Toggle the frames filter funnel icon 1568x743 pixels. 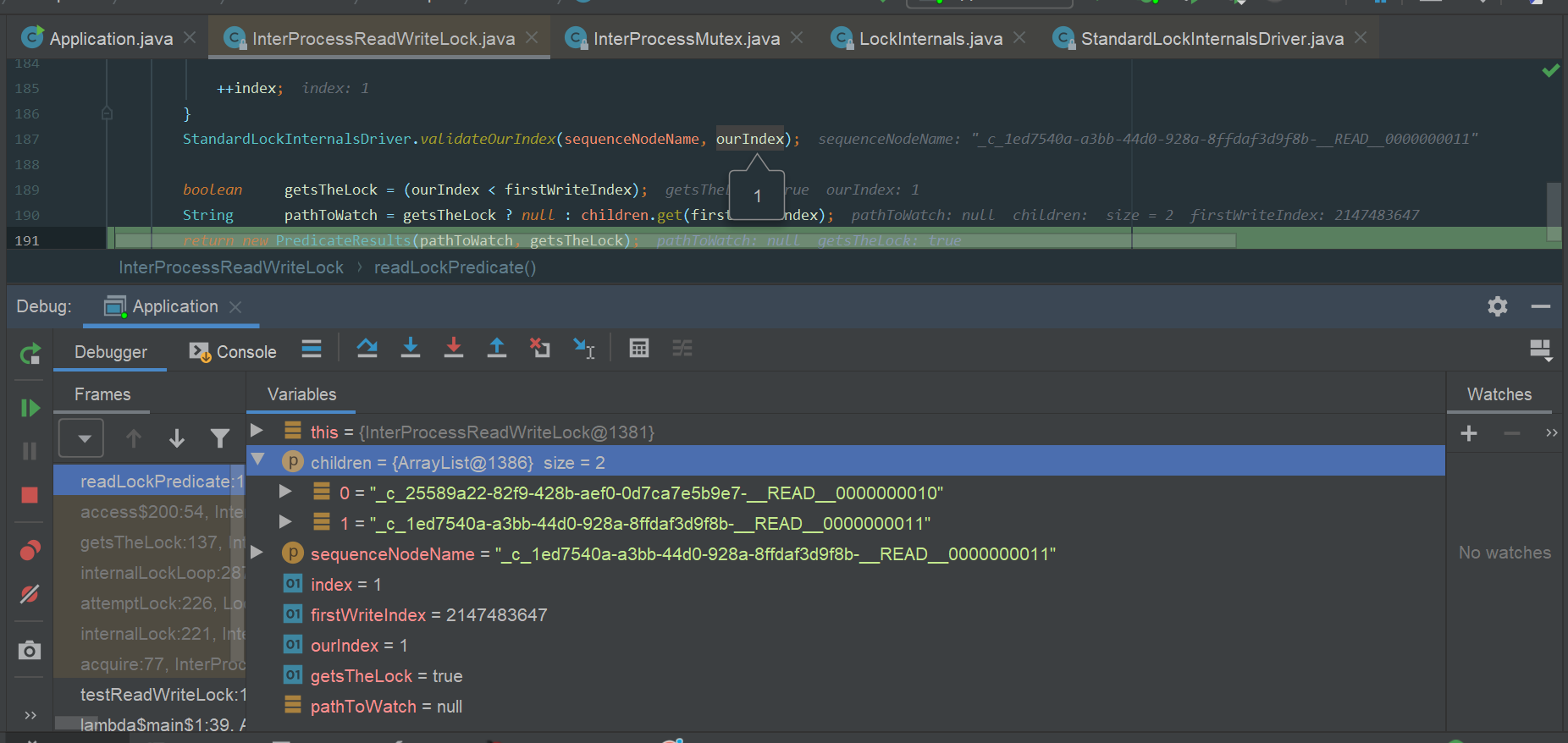220,438
